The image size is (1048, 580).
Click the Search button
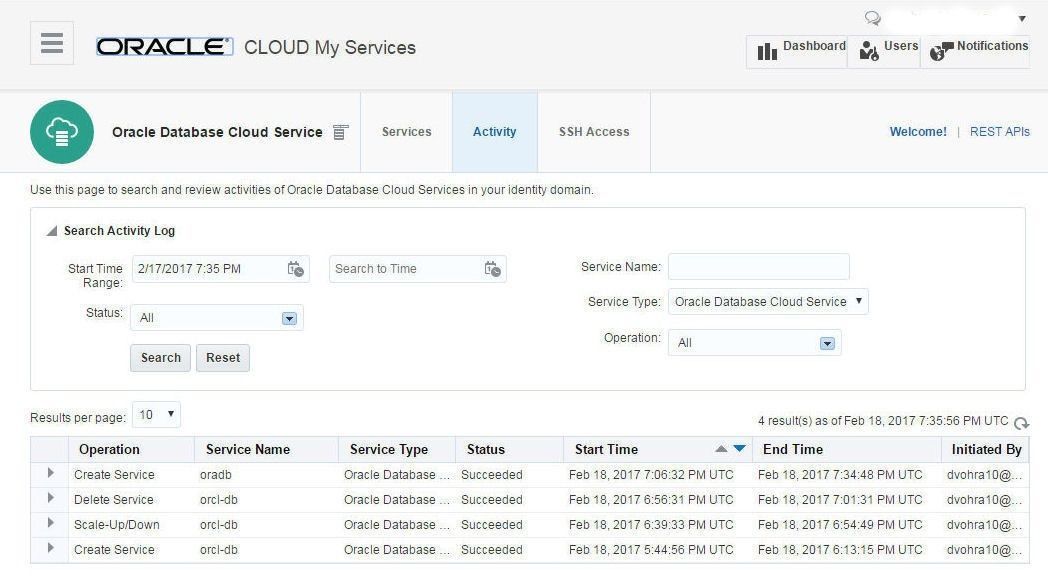coord(160,357)
